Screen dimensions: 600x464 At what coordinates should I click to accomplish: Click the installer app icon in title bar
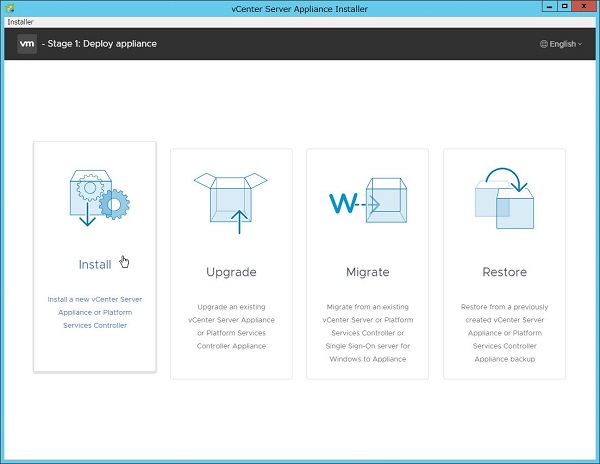tap(9, 8)
